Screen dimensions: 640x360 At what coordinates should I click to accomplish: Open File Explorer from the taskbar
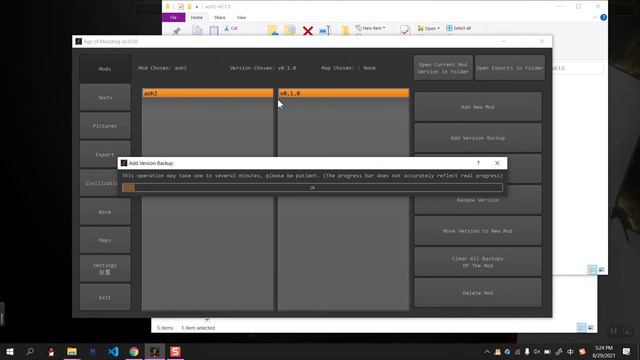point(72,351)
